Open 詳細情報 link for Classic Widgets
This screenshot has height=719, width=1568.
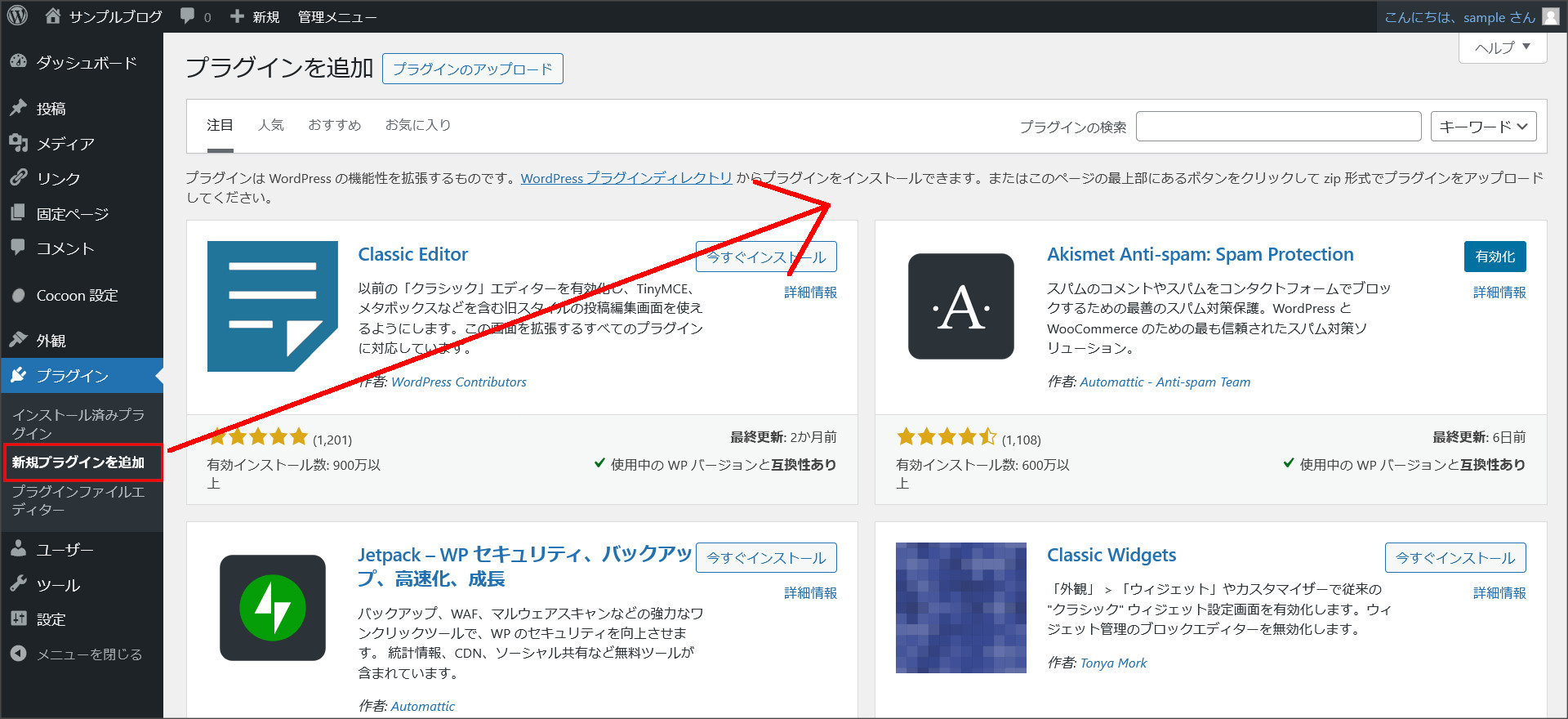[x=1499, y=593]
